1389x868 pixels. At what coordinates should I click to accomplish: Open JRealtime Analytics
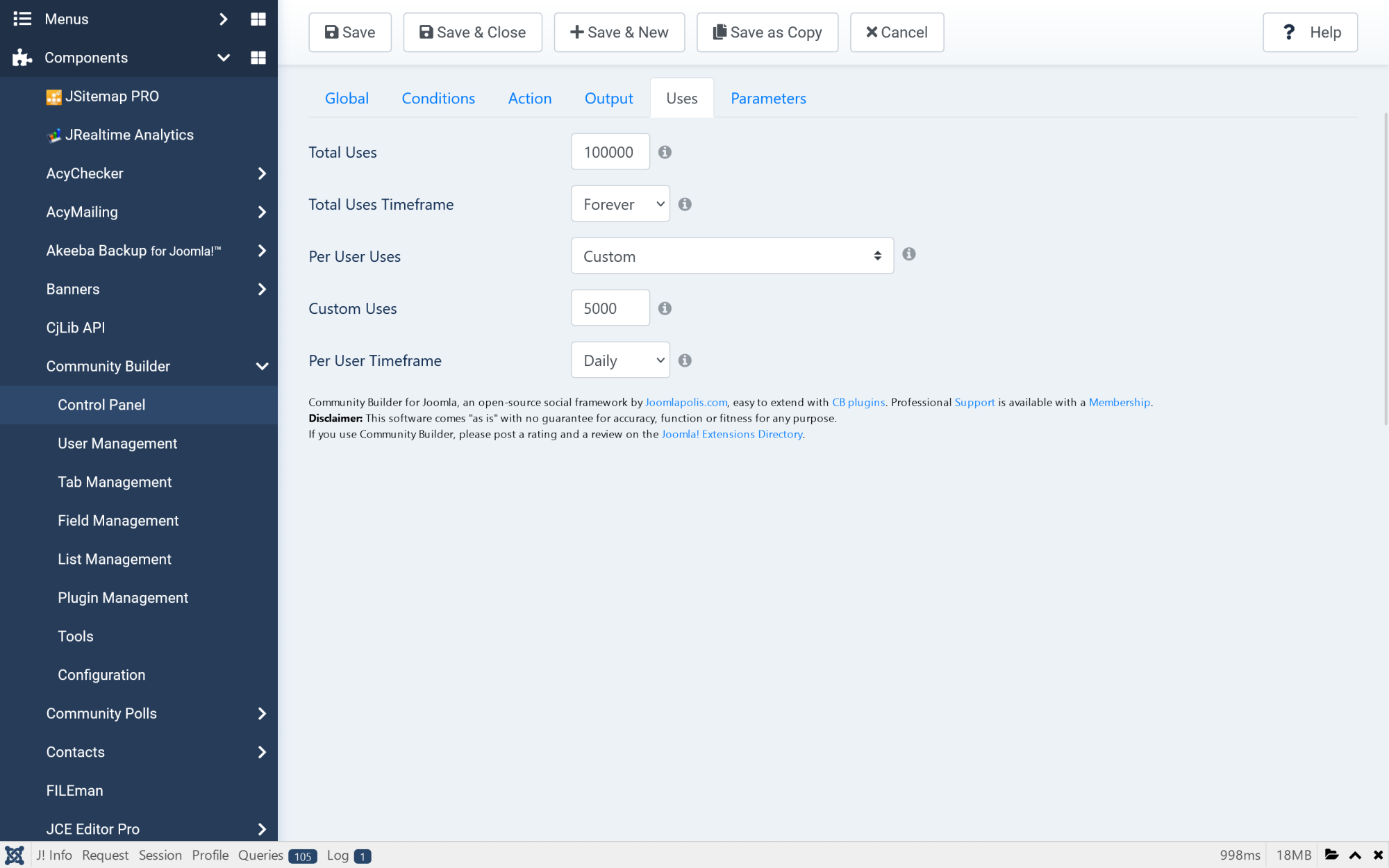tap(120, 135)
